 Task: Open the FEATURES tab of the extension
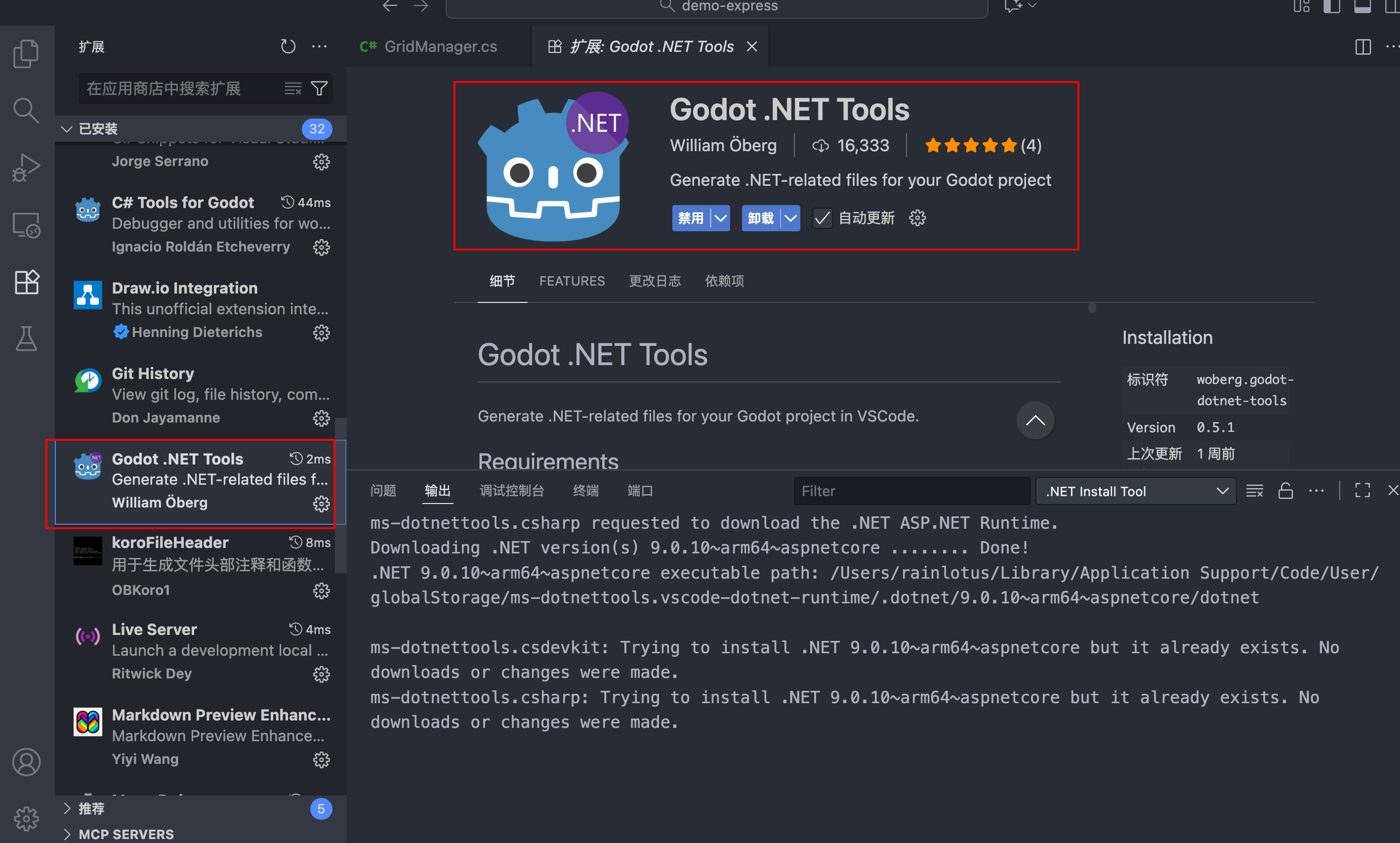(572, 281)
